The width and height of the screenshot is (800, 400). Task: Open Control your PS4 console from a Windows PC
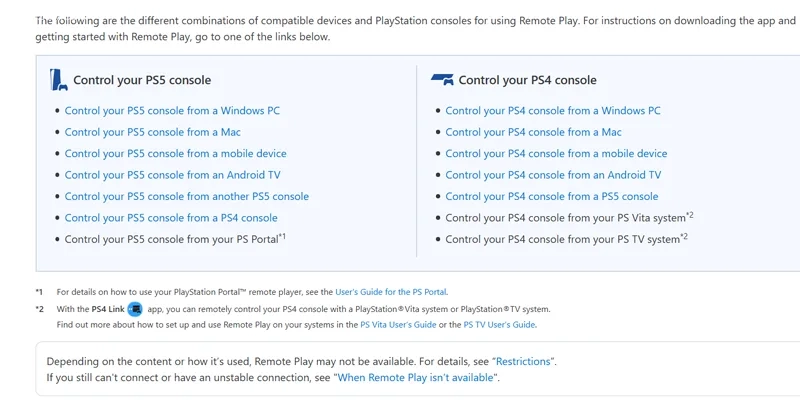[x=553, y=111]
